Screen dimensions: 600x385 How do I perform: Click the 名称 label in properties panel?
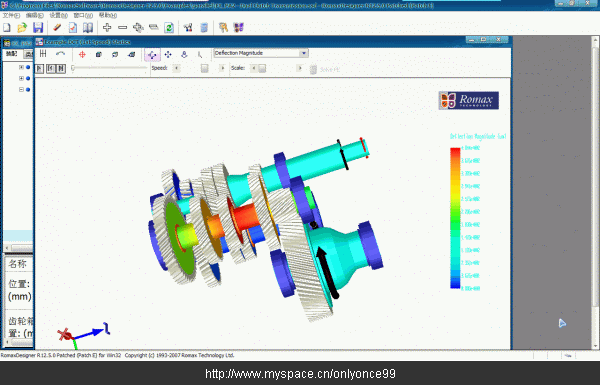18,264
